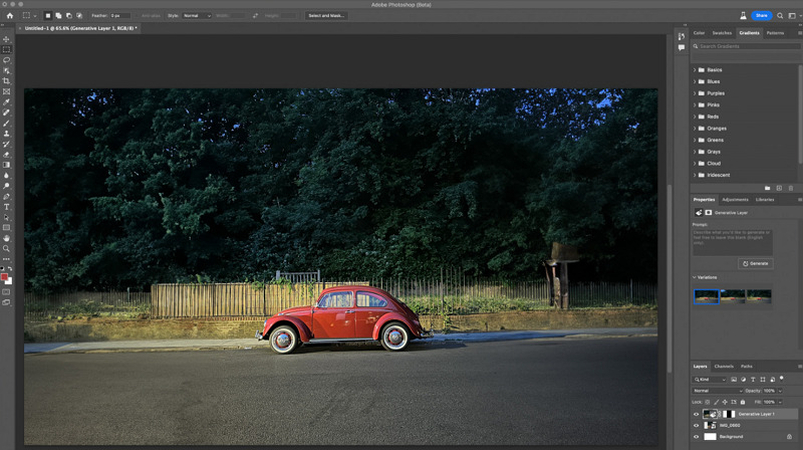Screen dimensions: 803x450
Task: Select the Blur tool
Action: pyautogui.click(x=6, y=176)
